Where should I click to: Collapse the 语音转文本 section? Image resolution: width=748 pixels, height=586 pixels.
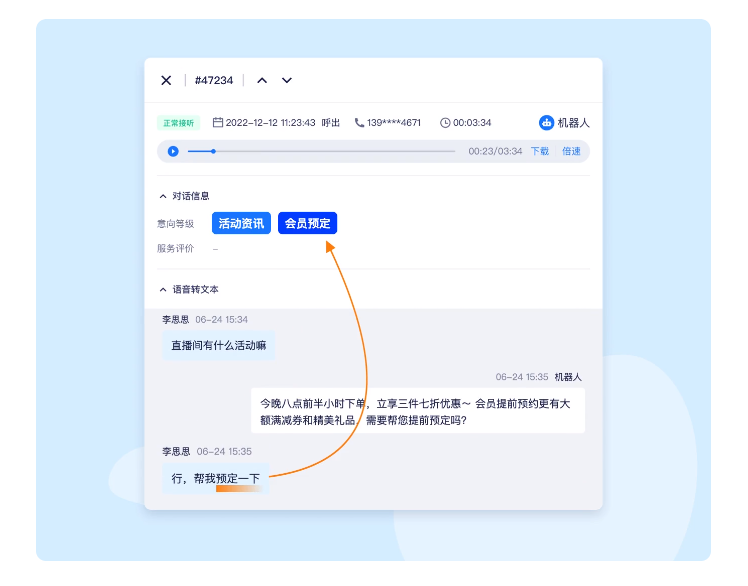(163, 290)
